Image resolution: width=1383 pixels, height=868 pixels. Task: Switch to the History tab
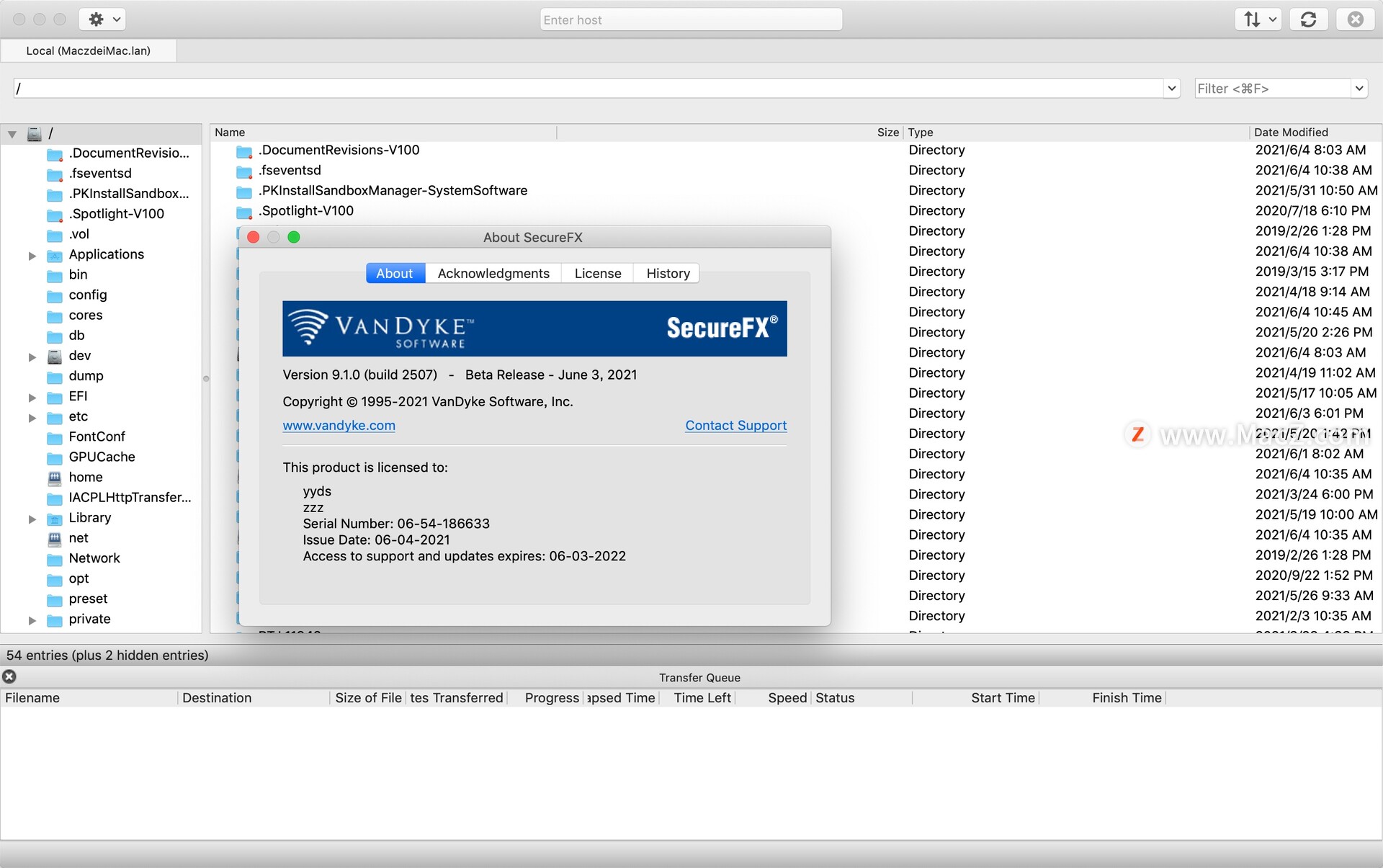pos(668,273)
